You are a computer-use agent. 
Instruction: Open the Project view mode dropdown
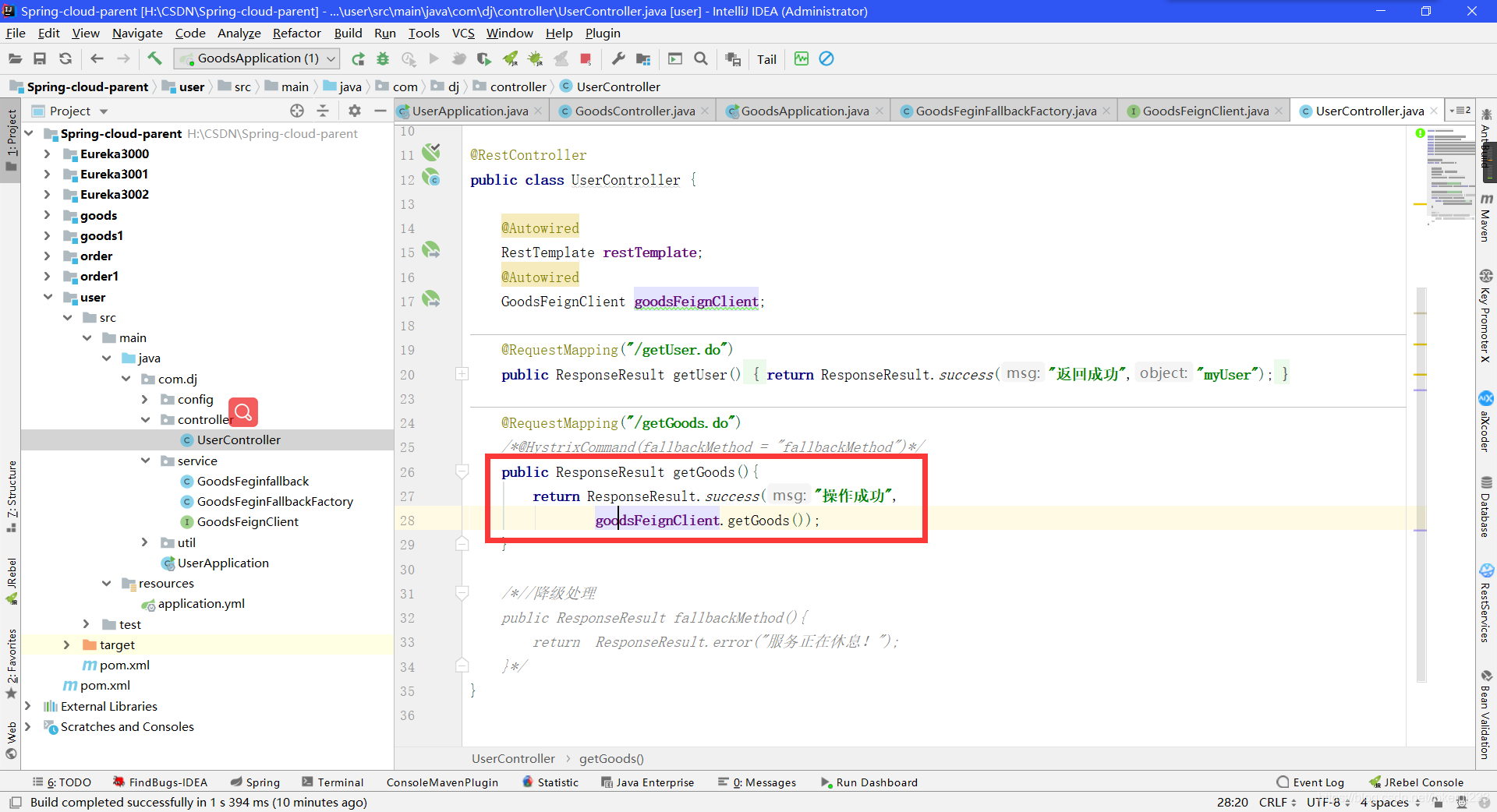(x=104, y=111)
